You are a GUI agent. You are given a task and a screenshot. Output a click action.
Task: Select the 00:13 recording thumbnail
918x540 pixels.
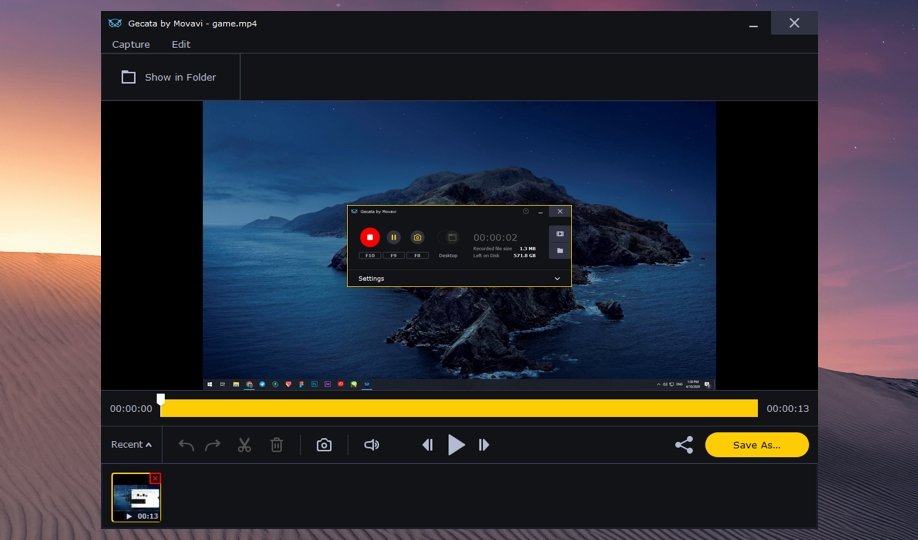click(x=136, y=497)
